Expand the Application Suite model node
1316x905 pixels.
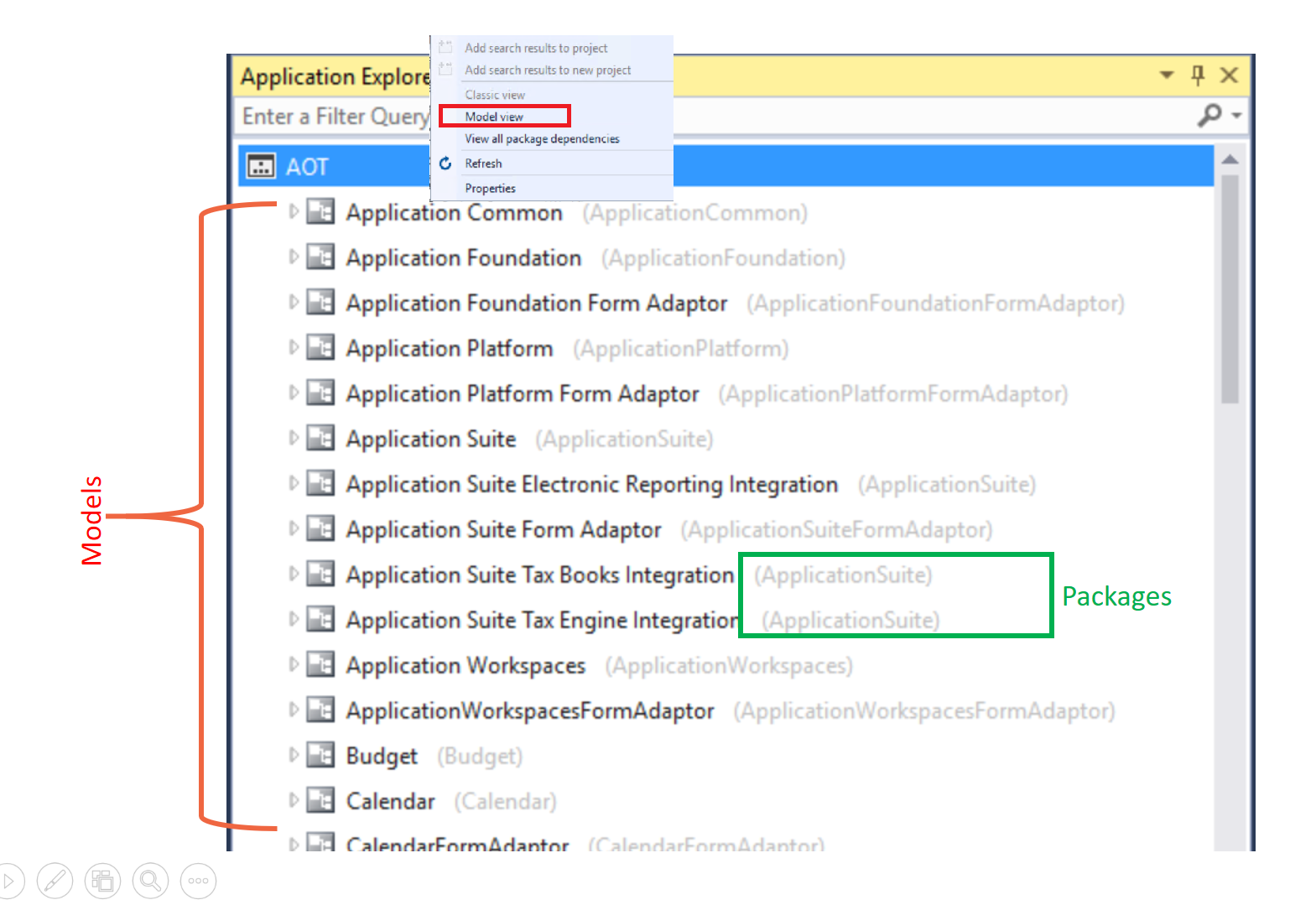click(293, 438)
